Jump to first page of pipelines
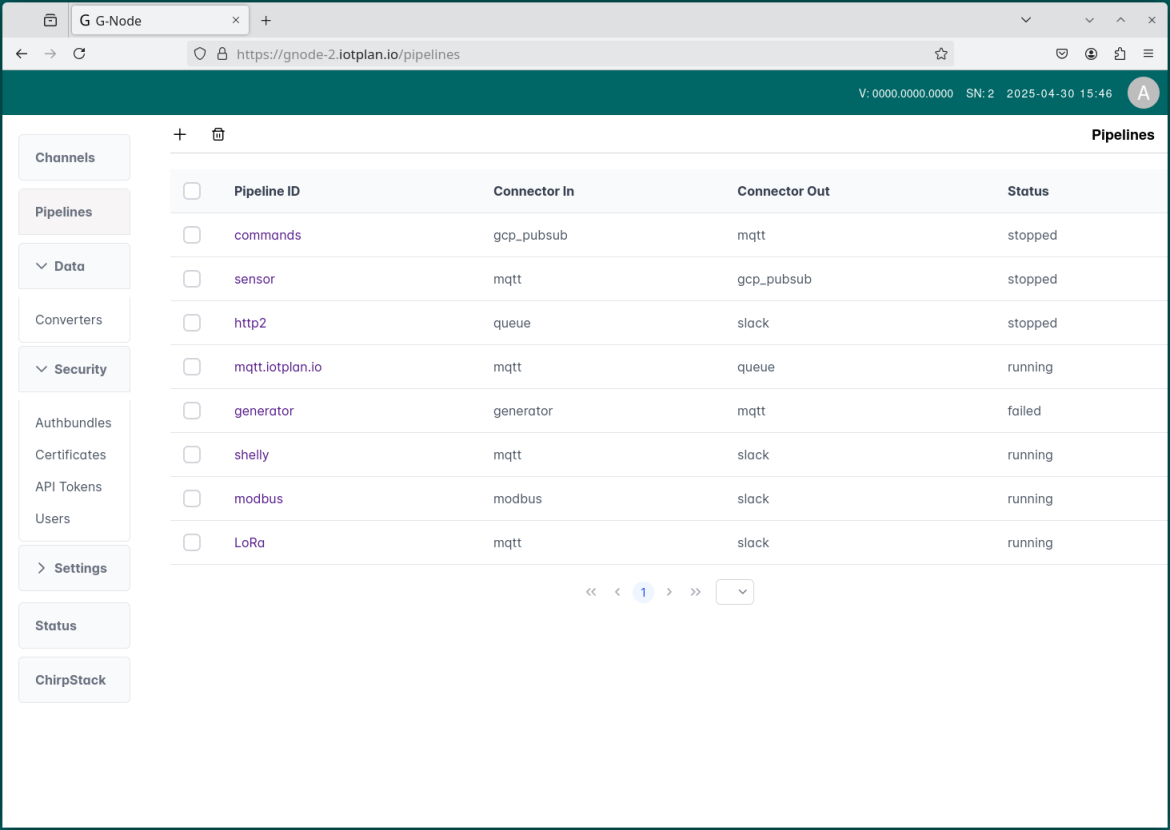 pos(591,592)
